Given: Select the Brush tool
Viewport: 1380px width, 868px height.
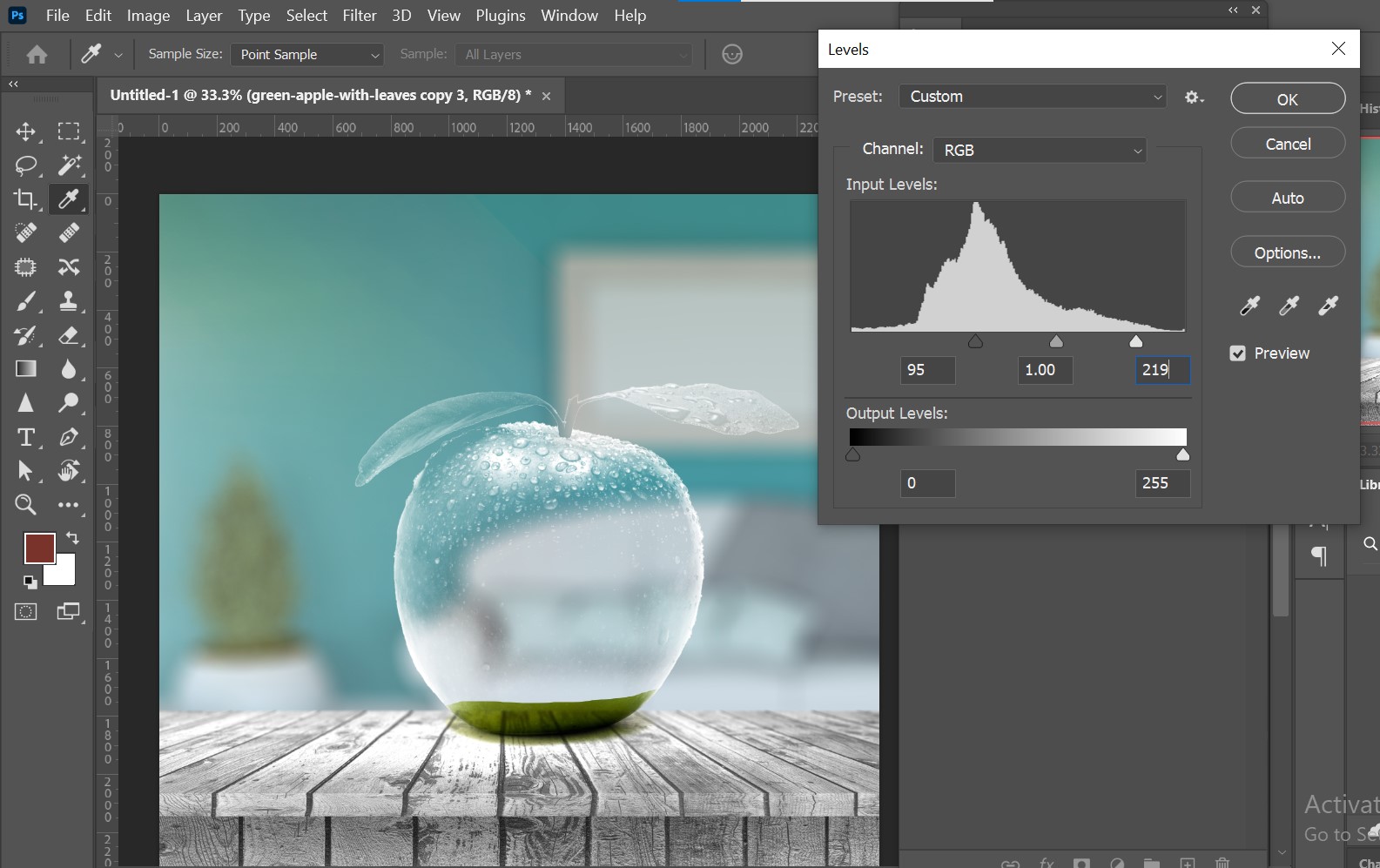Looking at the screenshot, I should click(26, 301).
